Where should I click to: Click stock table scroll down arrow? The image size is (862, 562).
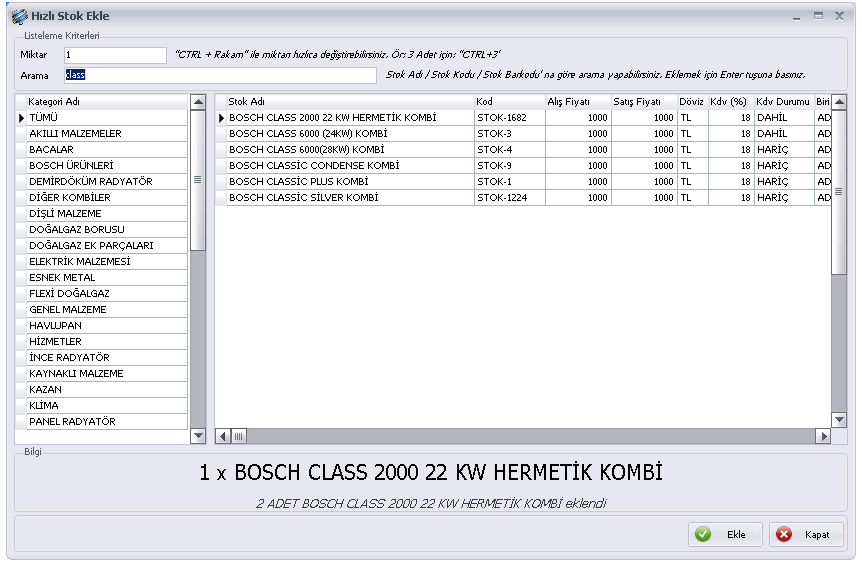pyautogui.click(x=839, y=420)
